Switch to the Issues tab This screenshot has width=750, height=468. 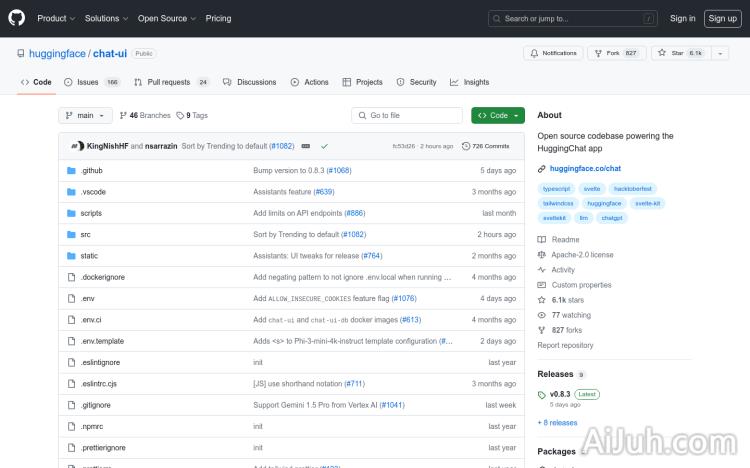[89, 82]
